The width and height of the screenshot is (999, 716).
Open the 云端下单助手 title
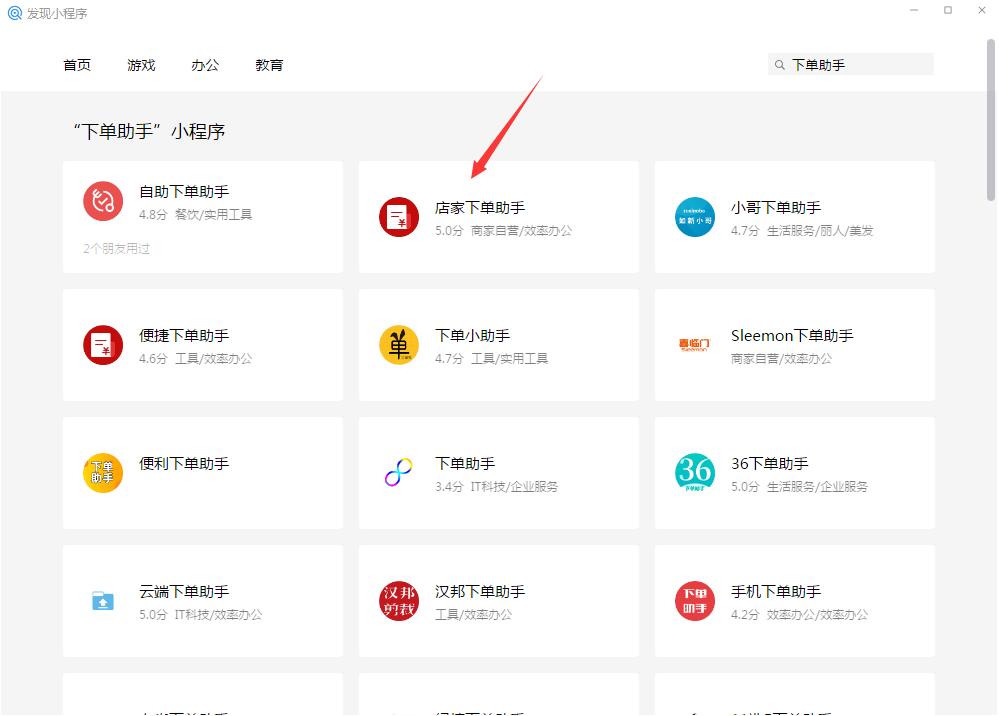pos(184,592)
